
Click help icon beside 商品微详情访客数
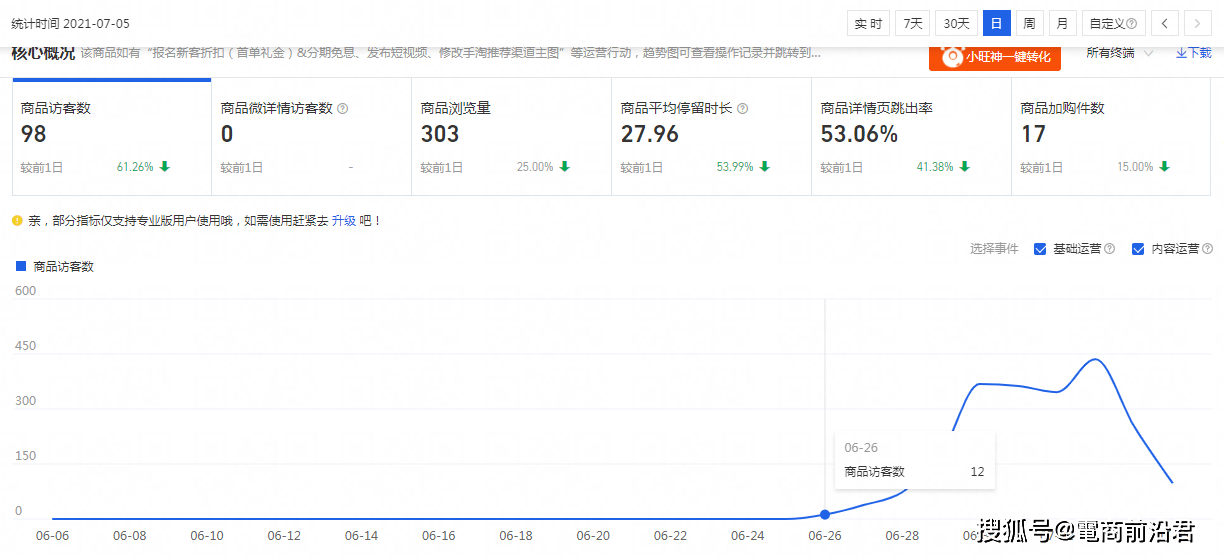coord(343,108)
